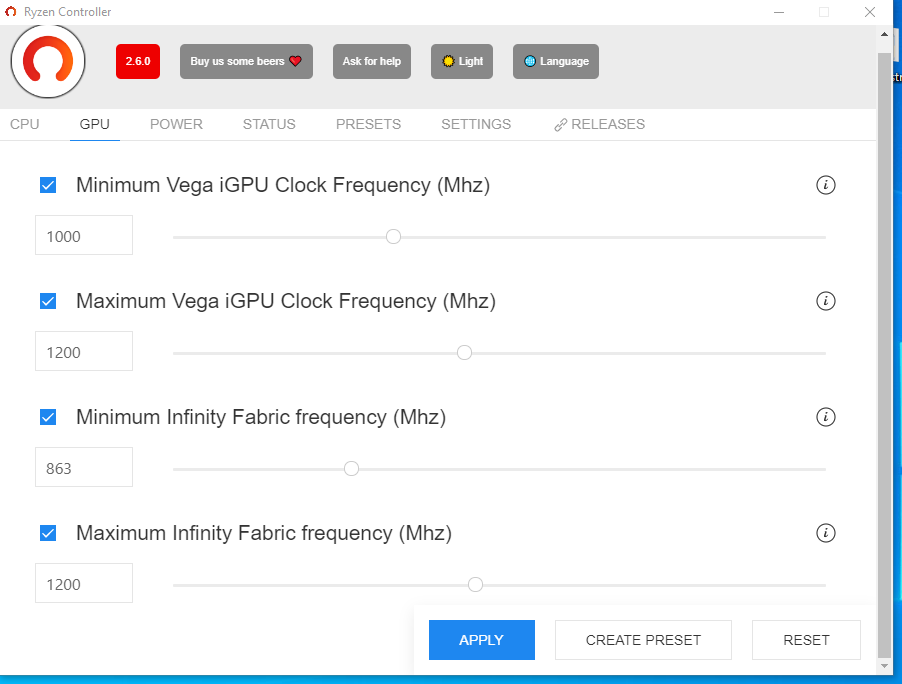Click info icon for Minimum Vega iGPU Clock
The height and width of the screenshot is (684, 902).
825,185
